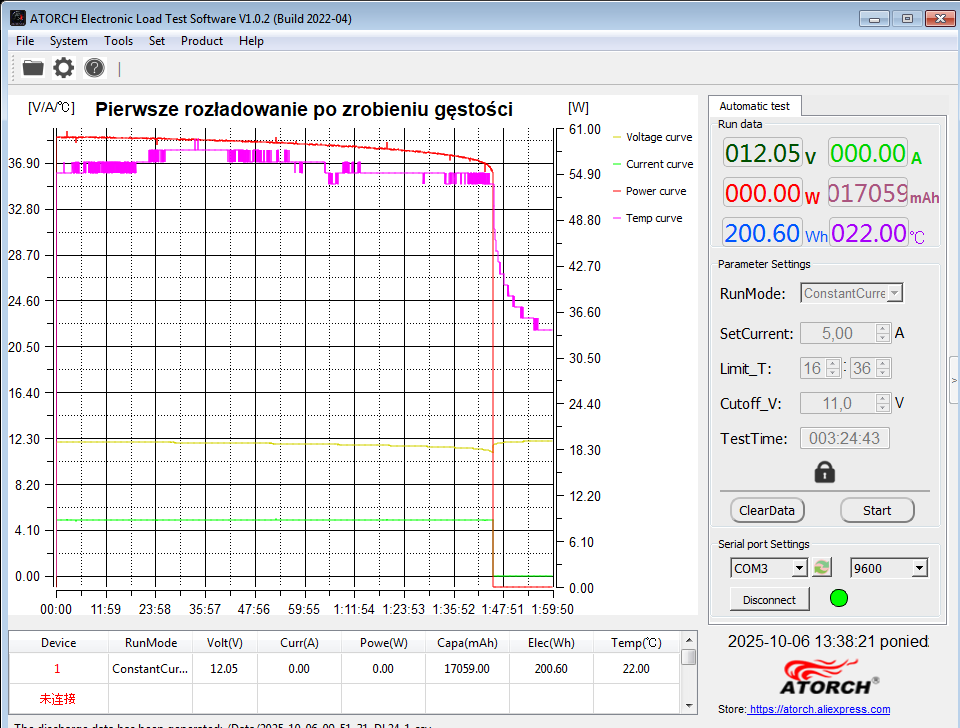Viewport: 960px width, 728px height.
Task: Toggle the Temp curve legend entry
Action: [647, 218]
